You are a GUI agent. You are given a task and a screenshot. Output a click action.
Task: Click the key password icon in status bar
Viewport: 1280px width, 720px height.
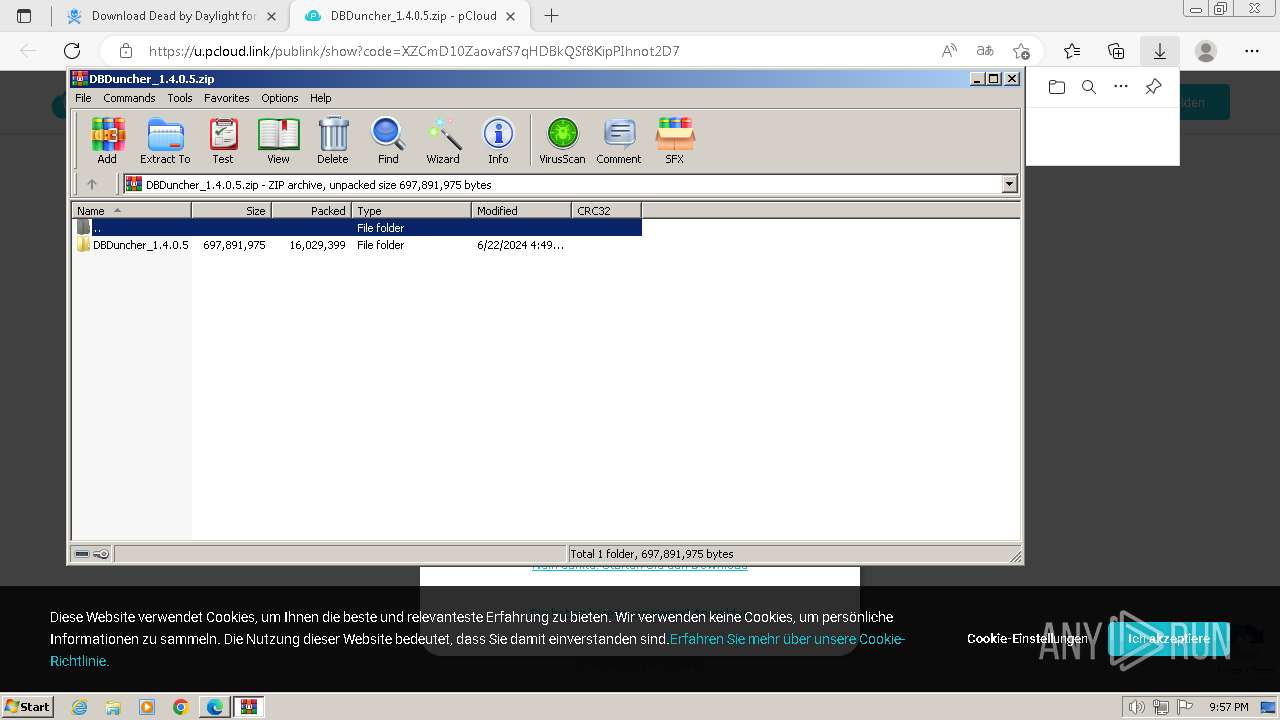[x=101, y=554]
